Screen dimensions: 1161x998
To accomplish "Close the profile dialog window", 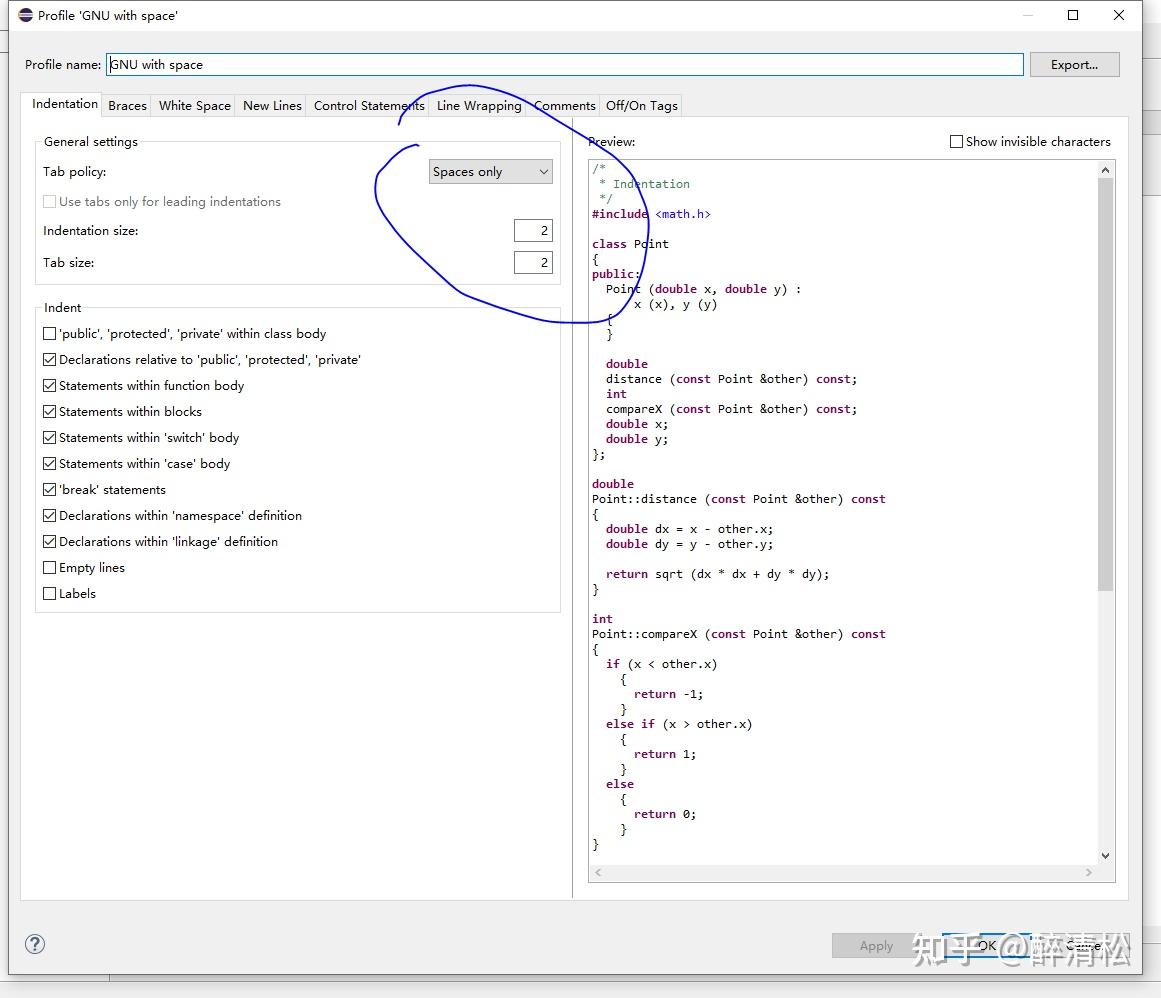I will [1119, 15].
